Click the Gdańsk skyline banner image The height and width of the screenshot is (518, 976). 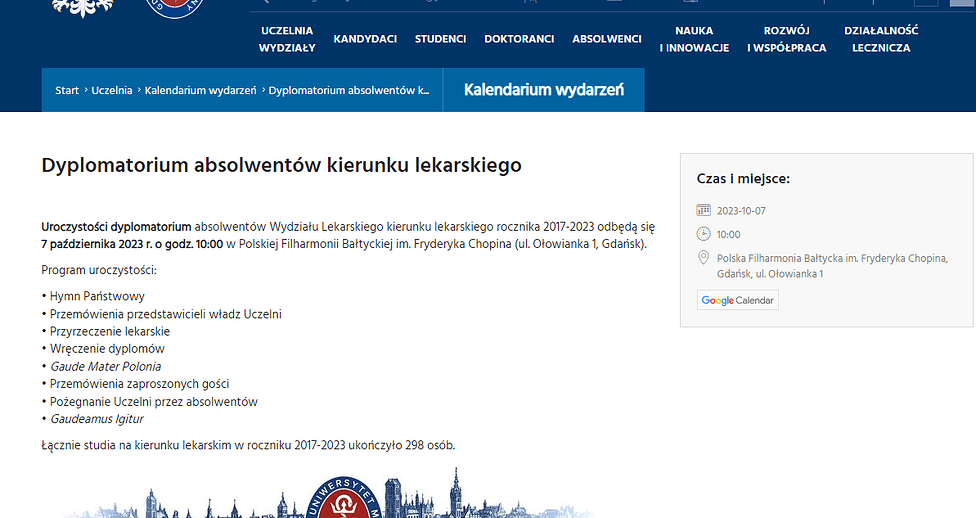329,492
